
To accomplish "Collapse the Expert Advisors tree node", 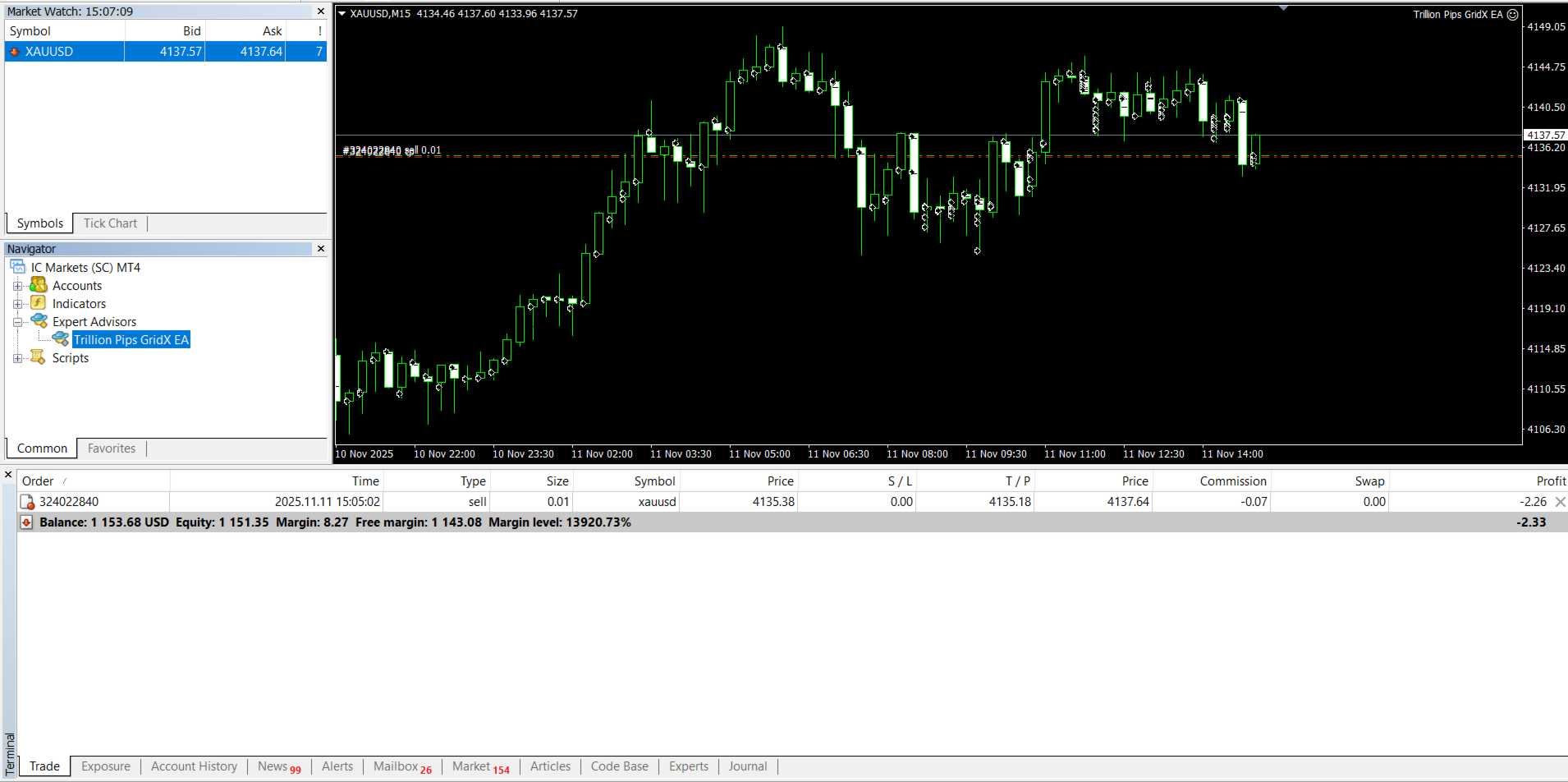I will coord(17,322).
